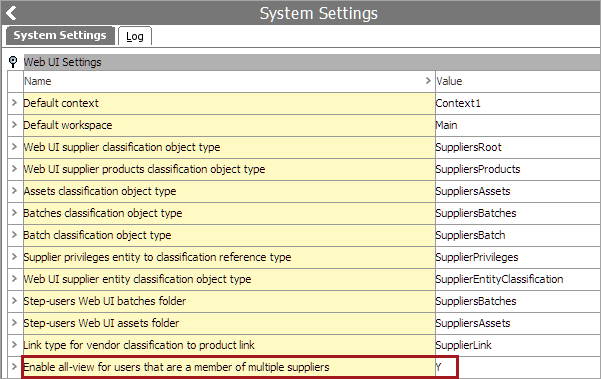Edit the Main workspace value field
Image resolution: width=601 pixels, height=379 pixels.
pyautogui.click(x=518, y=125)
